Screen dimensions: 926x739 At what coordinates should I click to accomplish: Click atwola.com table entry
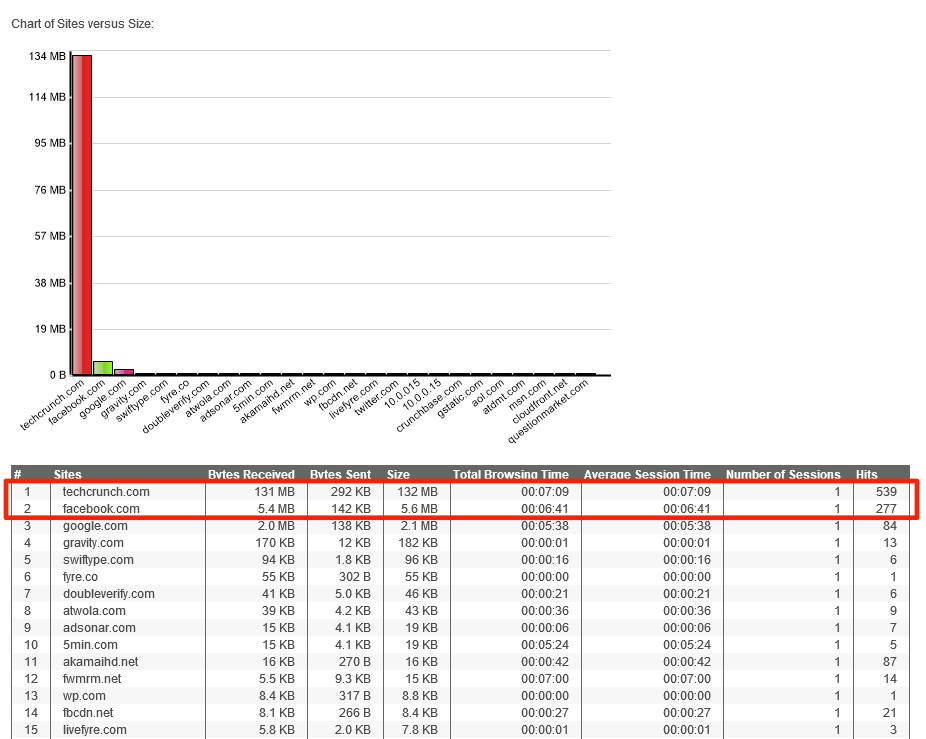tap(94, 611)
